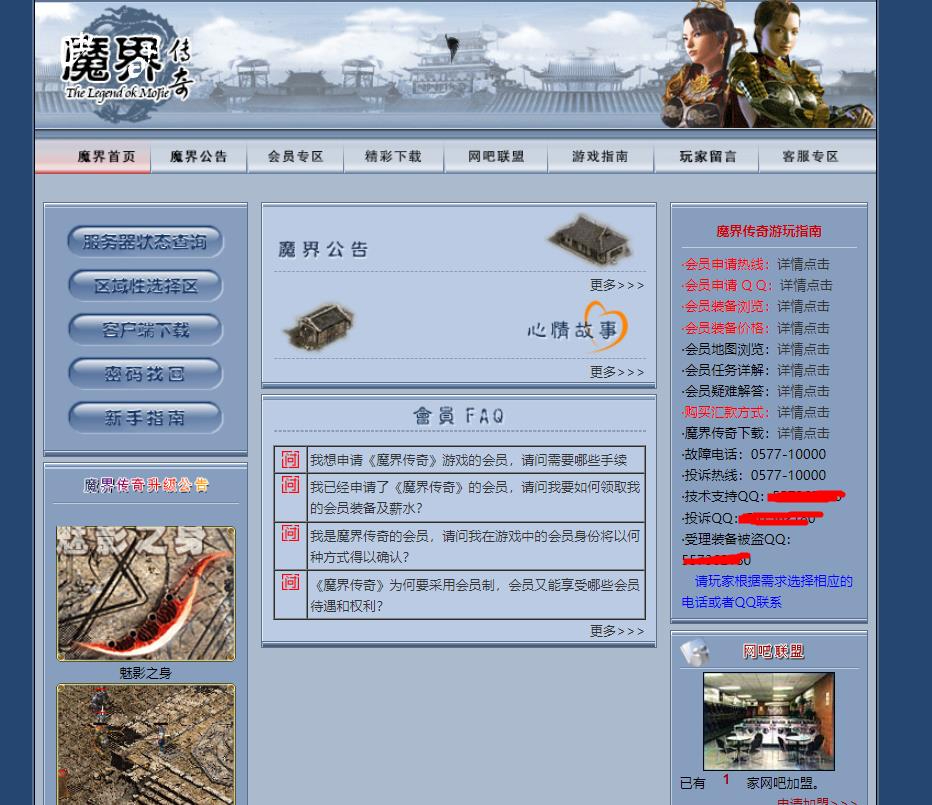
Task: Click 更多>>> below the FAQ list
Action: [x=614, y=631]
